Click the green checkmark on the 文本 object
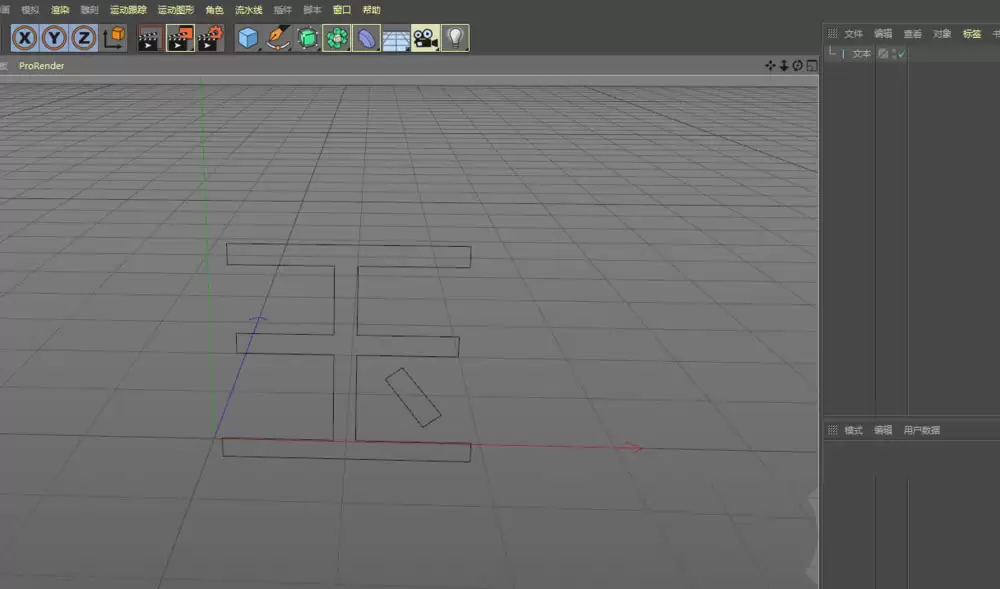1000x589 pixels. tap(902, 53)
